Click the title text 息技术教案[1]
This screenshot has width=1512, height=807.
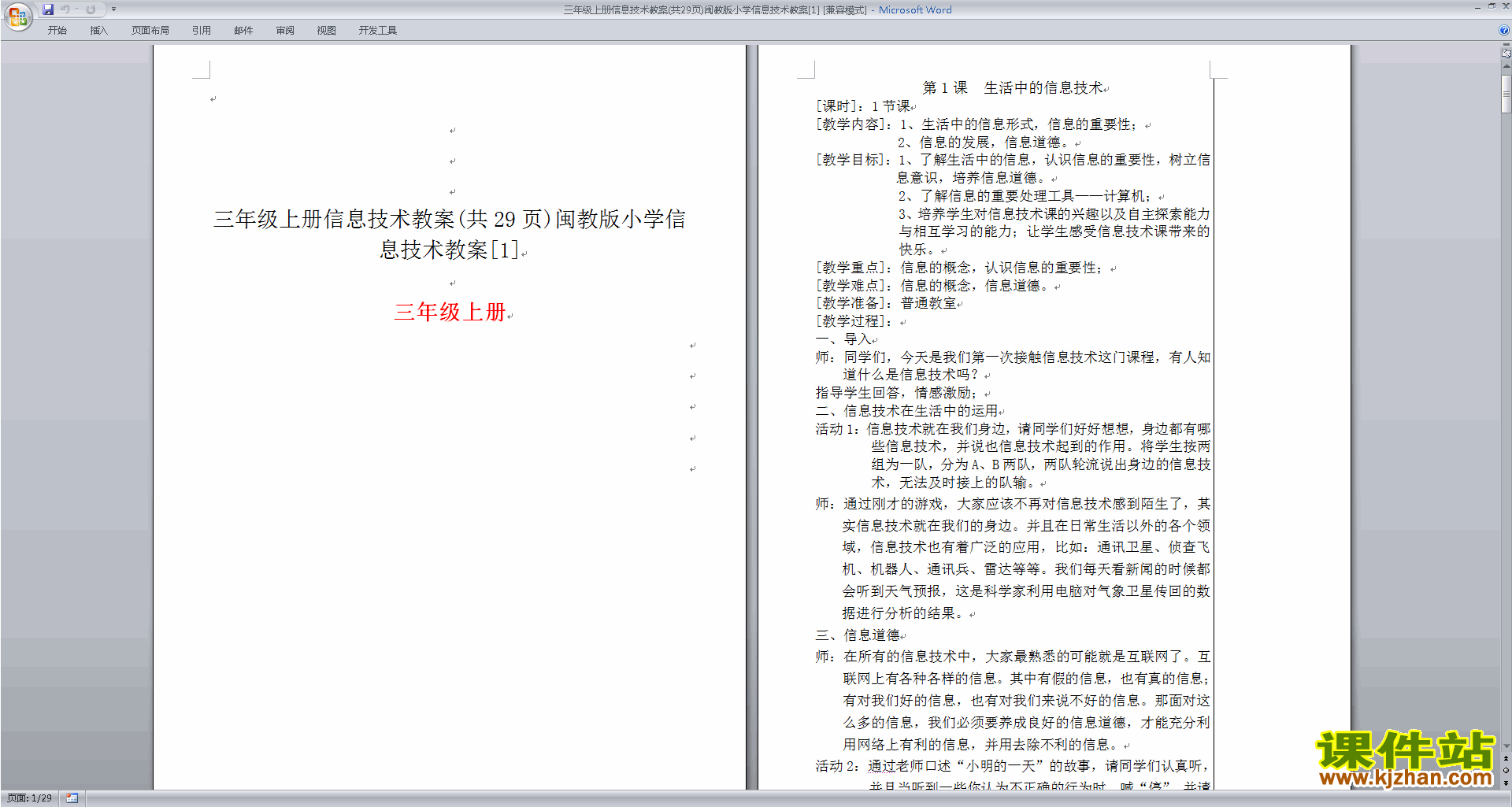coord(450,250)
